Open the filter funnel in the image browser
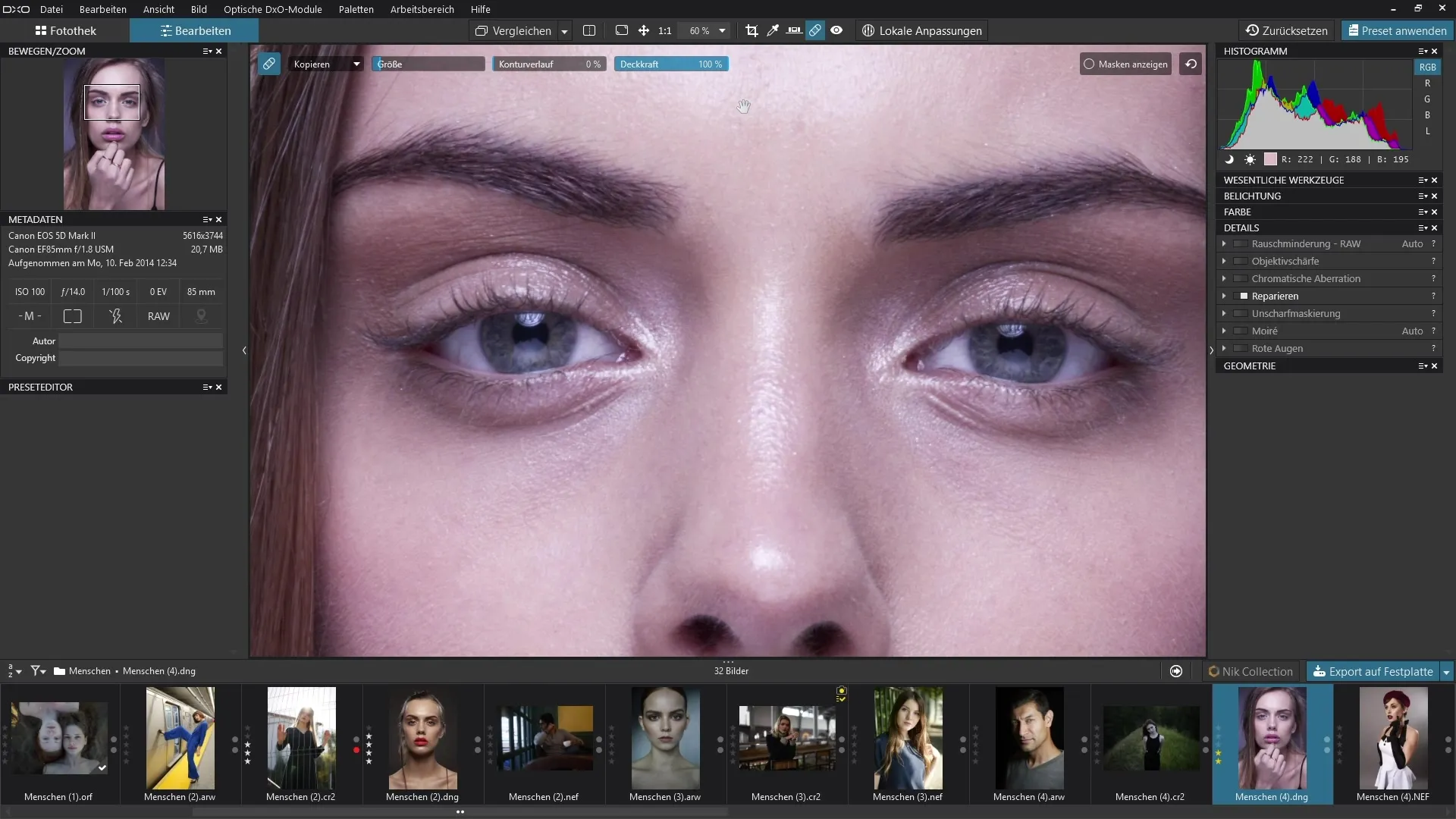 (x=38, y=671)
